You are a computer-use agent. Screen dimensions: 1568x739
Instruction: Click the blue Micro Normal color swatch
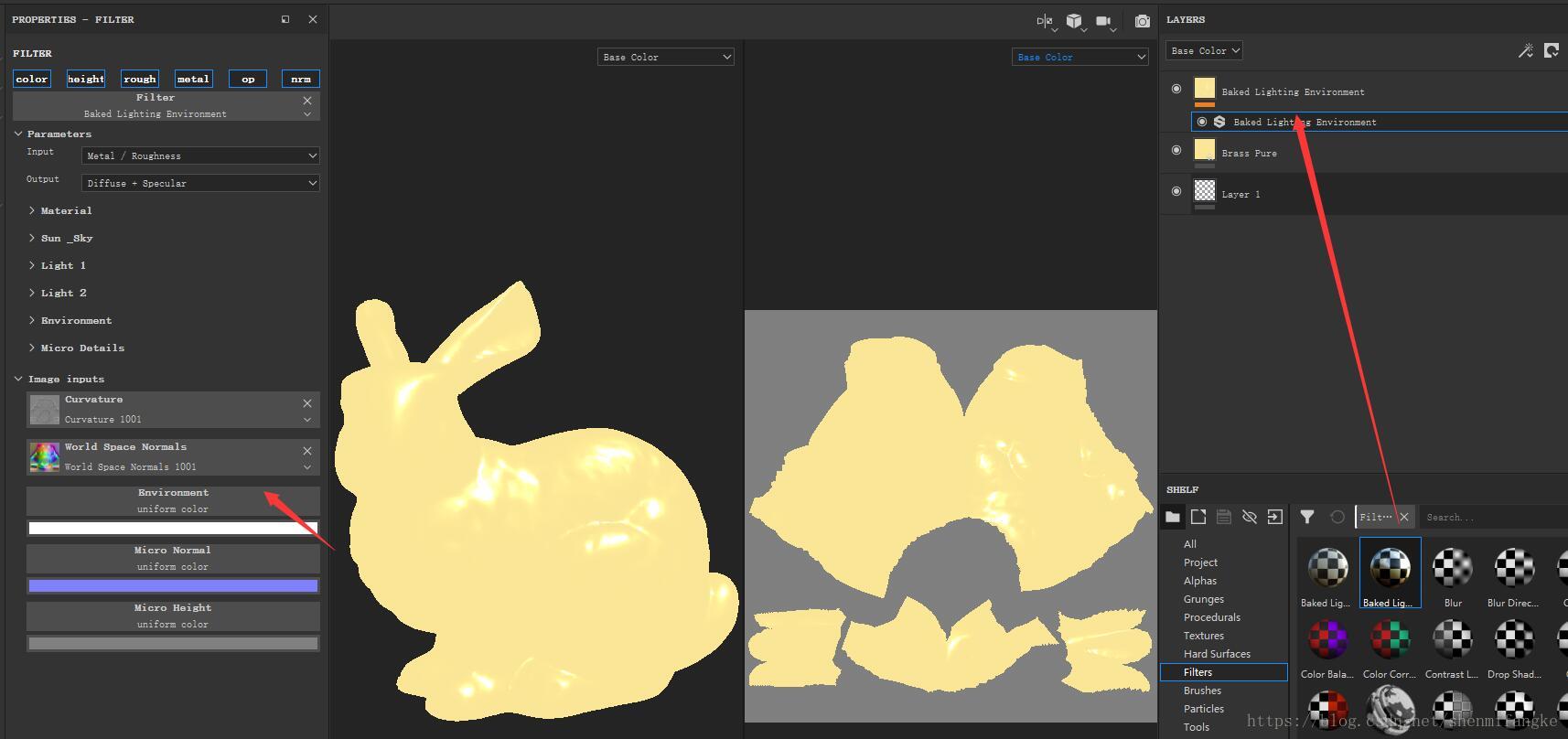tap(173, 585)
